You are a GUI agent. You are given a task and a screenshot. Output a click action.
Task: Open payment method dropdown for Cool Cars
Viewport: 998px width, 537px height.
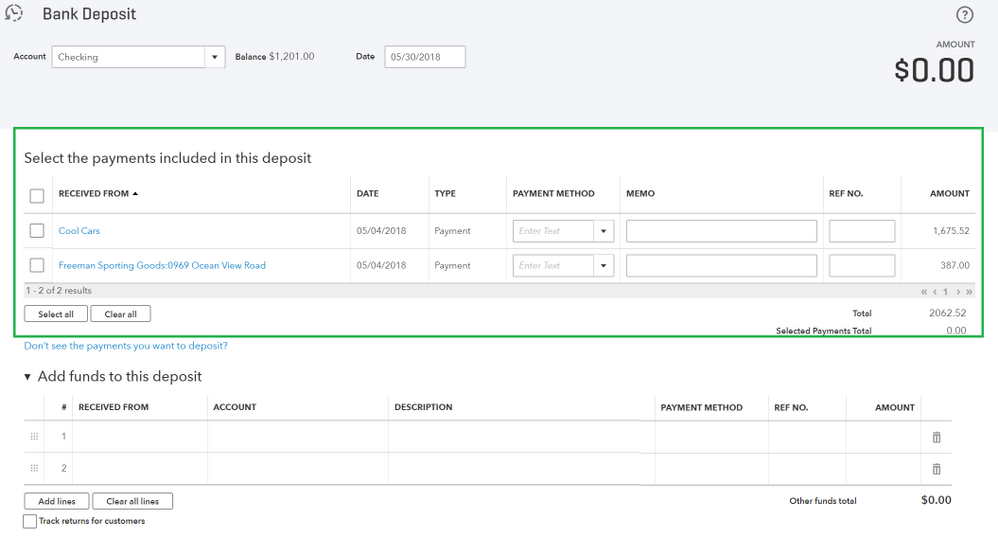point(604,231)
